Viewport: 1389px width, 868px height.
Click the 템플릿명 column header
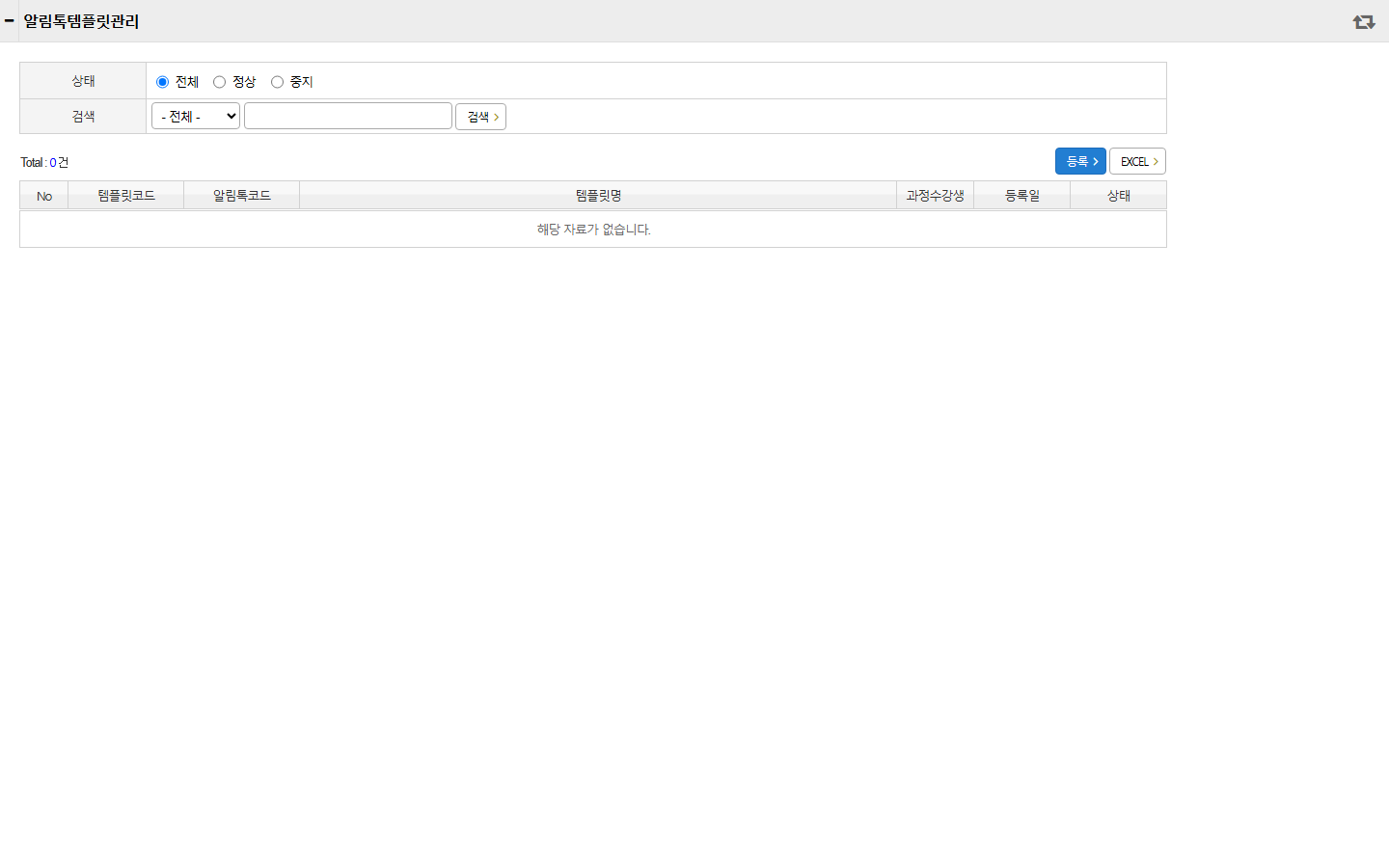pyautogui.click(x=598, y=196)
